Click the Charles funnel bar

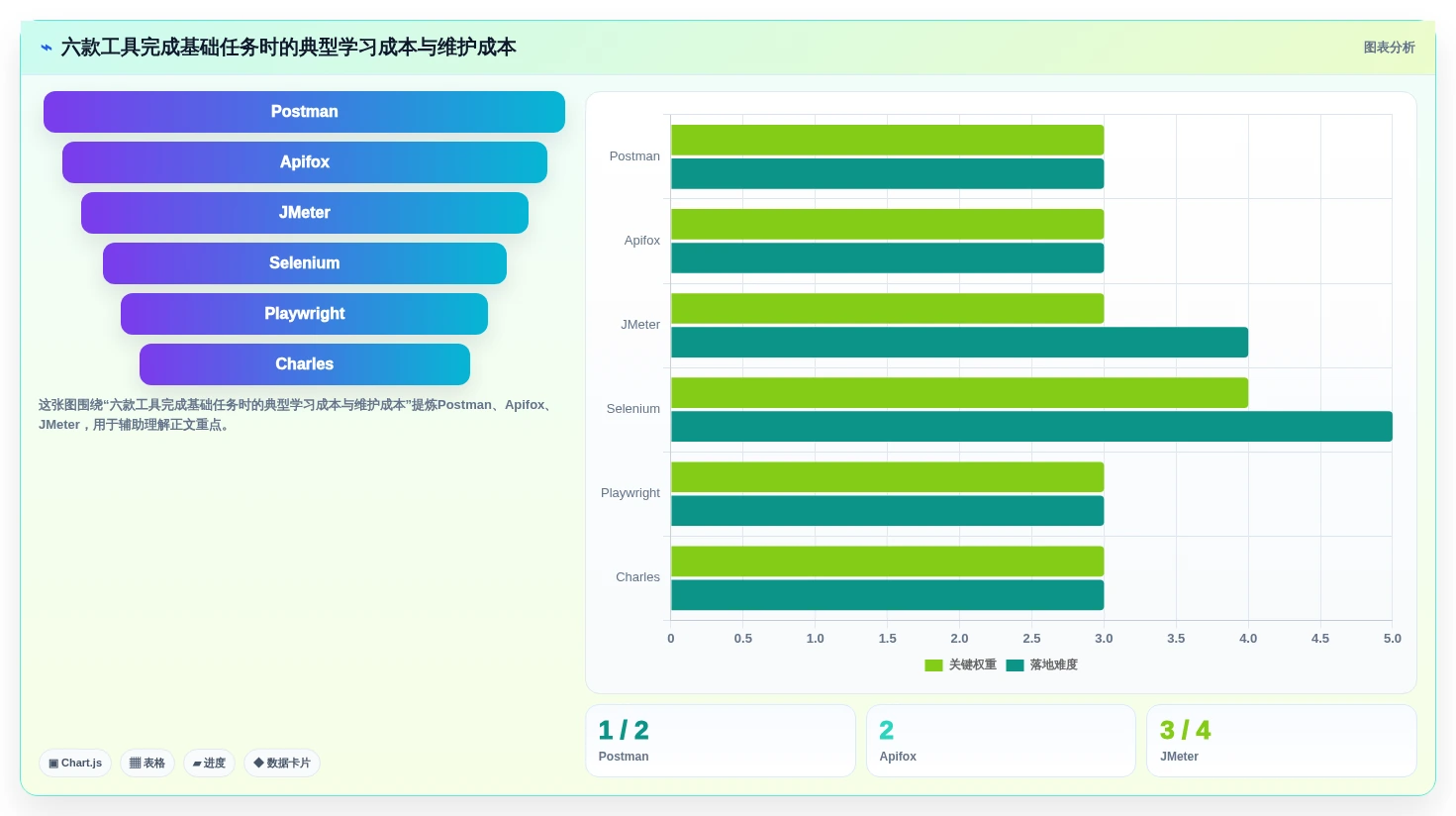(304, 364)
